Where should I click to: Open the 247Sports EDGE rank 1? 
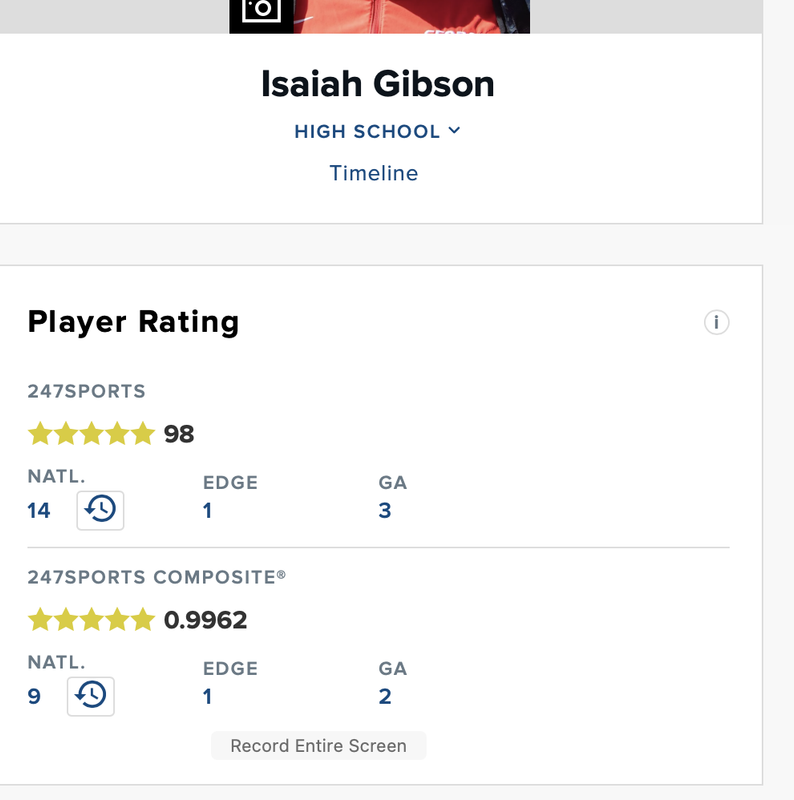click(207, 511)
